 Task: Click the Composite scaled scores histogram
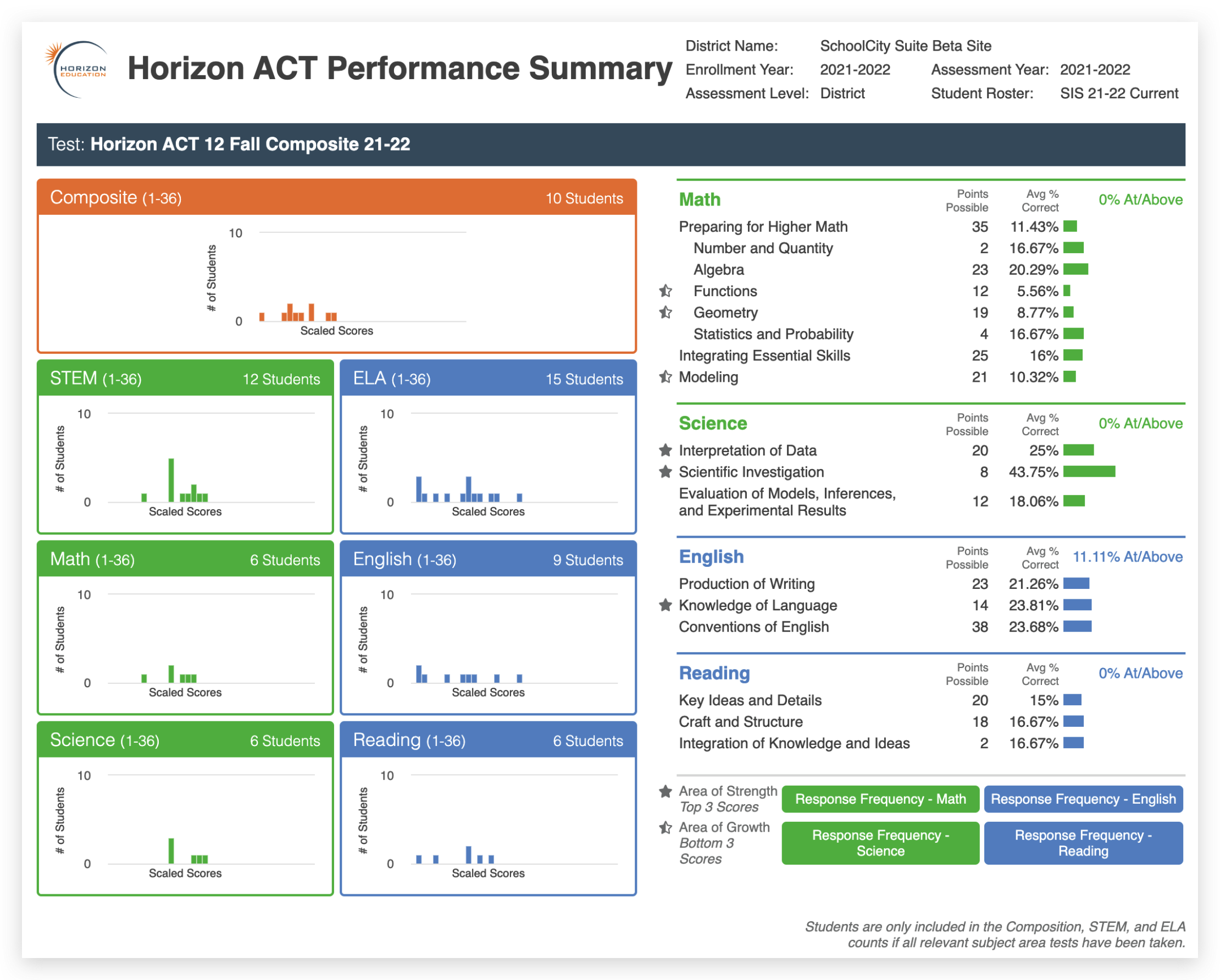[337, 282]
